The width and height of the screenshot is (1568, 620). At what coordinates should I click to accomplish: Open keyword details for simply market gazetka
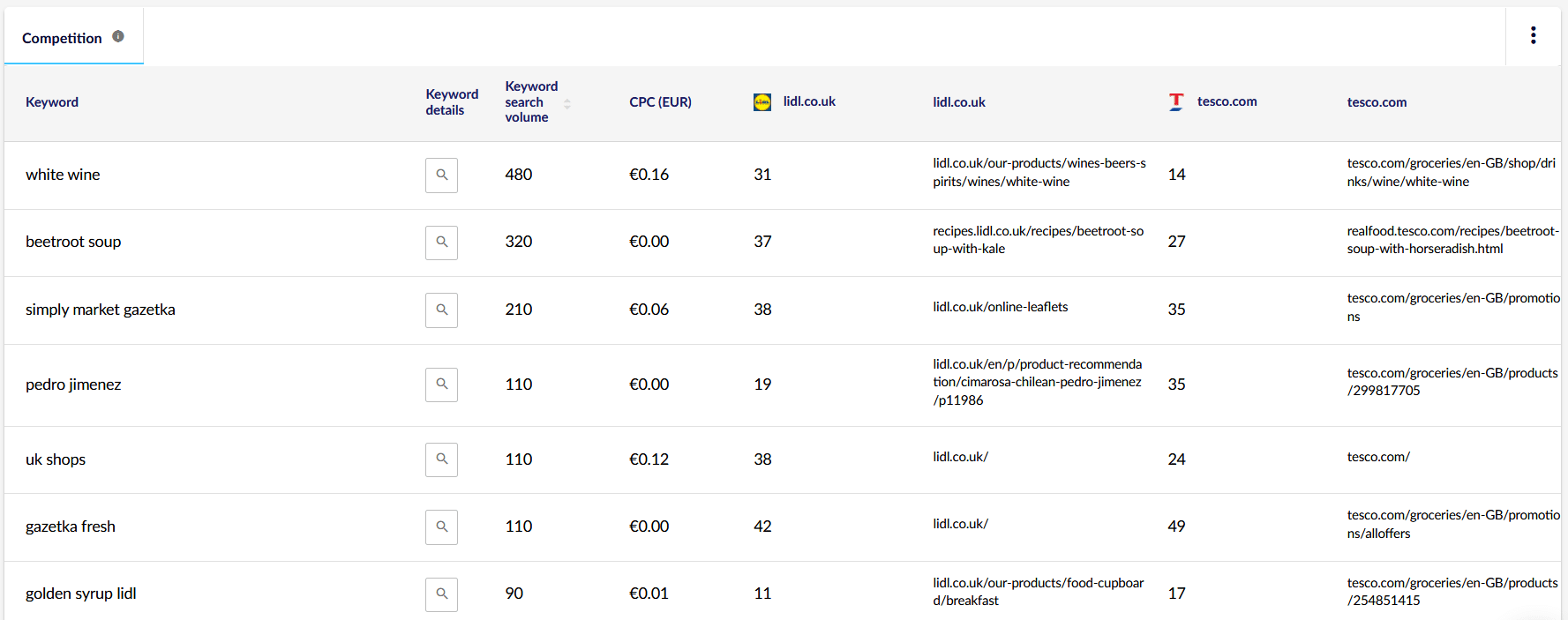pyautogui.click(x=441, y=310)
